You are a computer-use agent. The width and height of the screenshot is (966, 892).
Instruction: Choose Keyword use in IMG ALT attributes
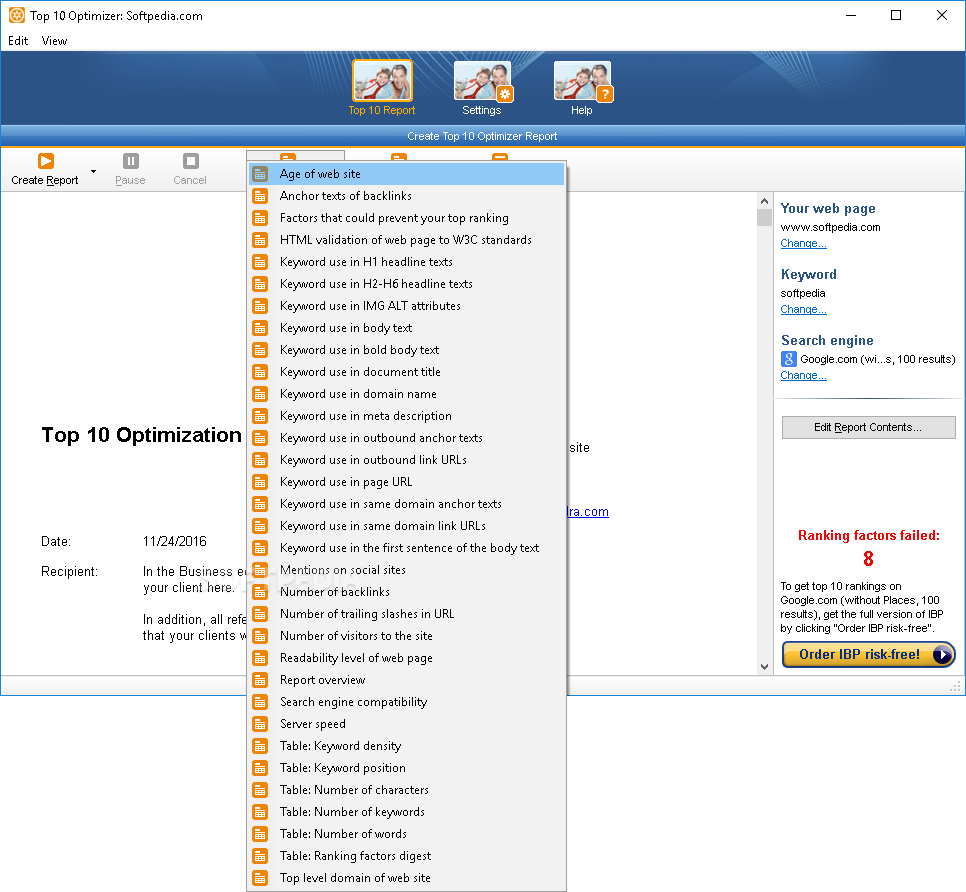[407, 306]
